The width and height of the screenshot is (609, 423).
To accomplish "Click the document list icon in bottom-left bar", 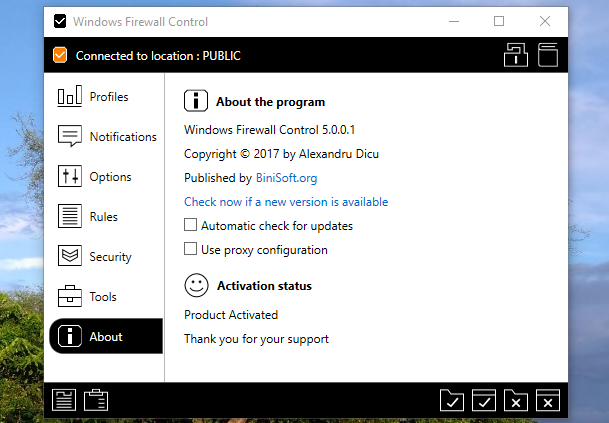I will tap(64, 400).
